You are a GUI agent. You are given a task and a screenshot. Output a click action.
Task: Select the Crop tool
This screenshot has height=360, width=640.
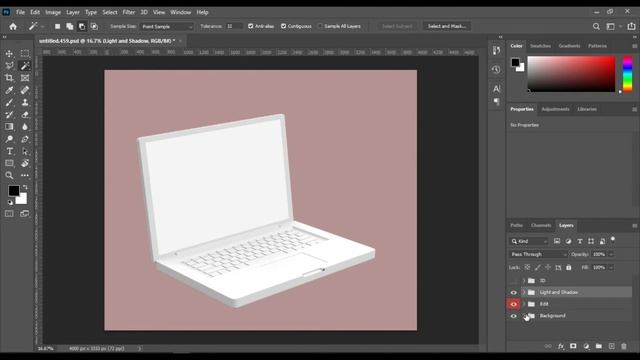(9, 78)
